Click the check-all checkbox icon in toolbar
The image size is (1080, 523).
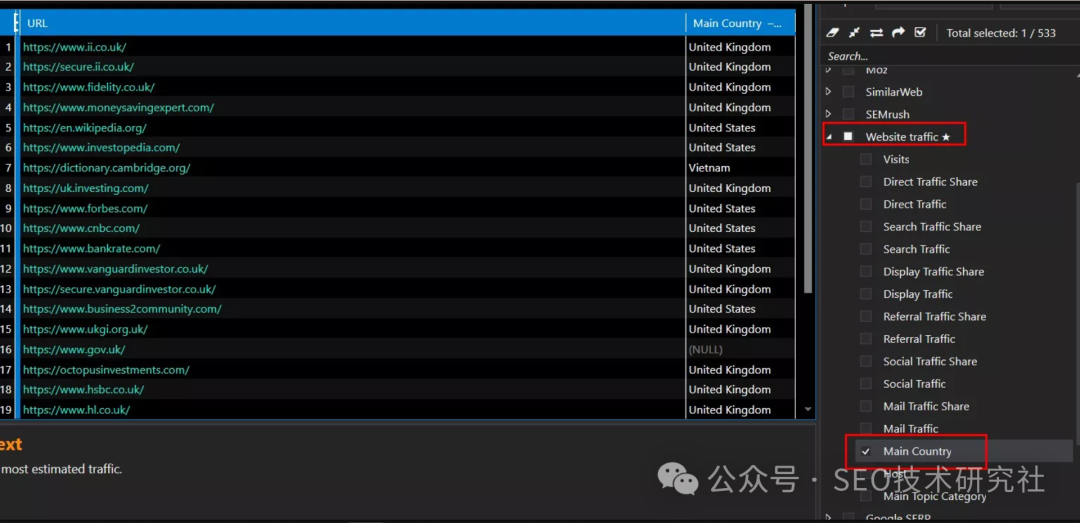(920, 32)
